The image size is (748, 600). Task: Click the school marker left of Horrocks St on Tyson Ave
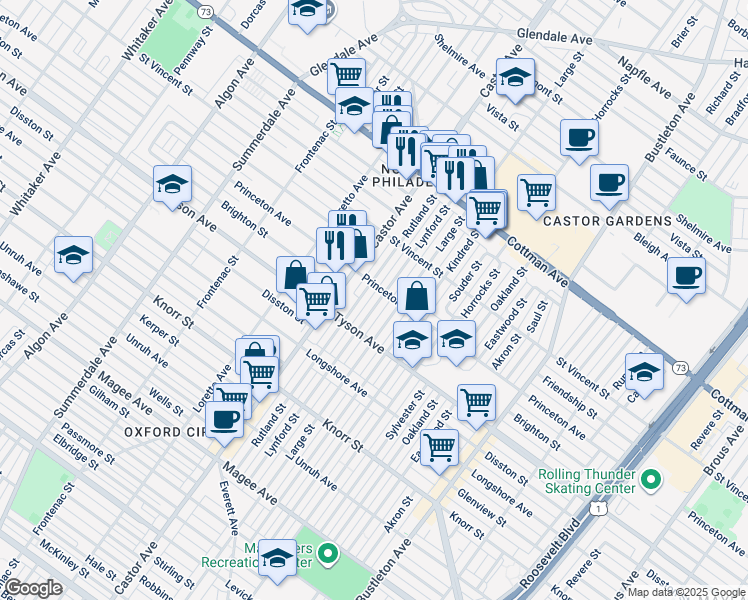pyautogui.click(x=413, y=341)
